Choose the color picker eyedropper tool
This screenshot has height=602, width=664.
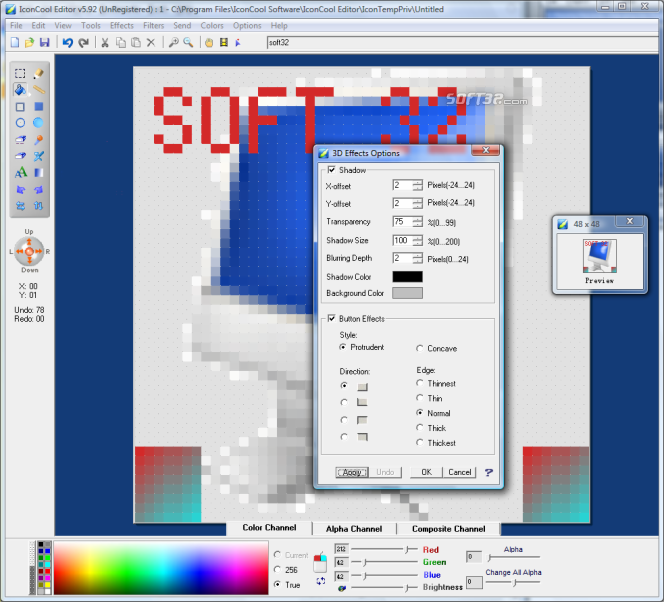38,140
